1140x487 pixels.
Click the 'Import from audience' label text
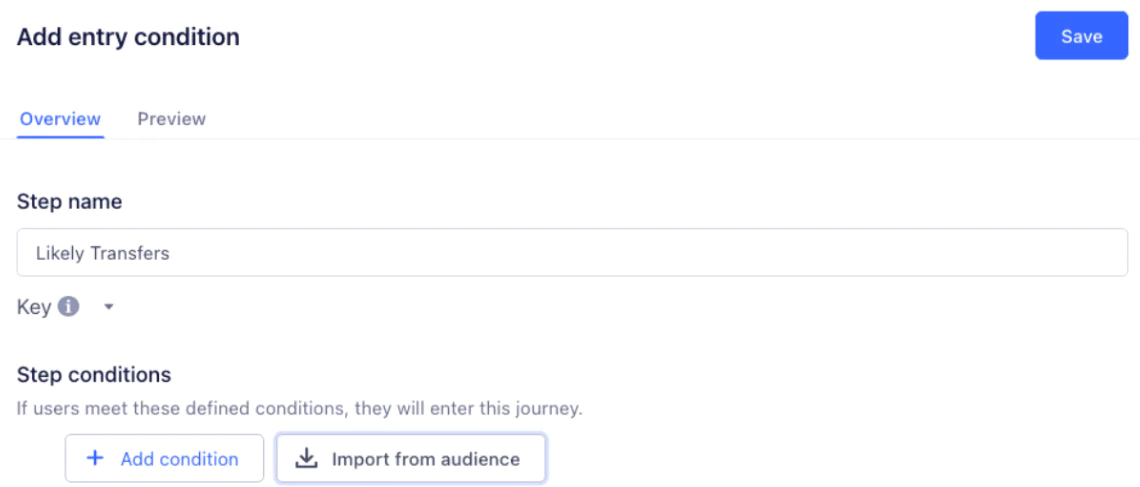click(425, 459)
